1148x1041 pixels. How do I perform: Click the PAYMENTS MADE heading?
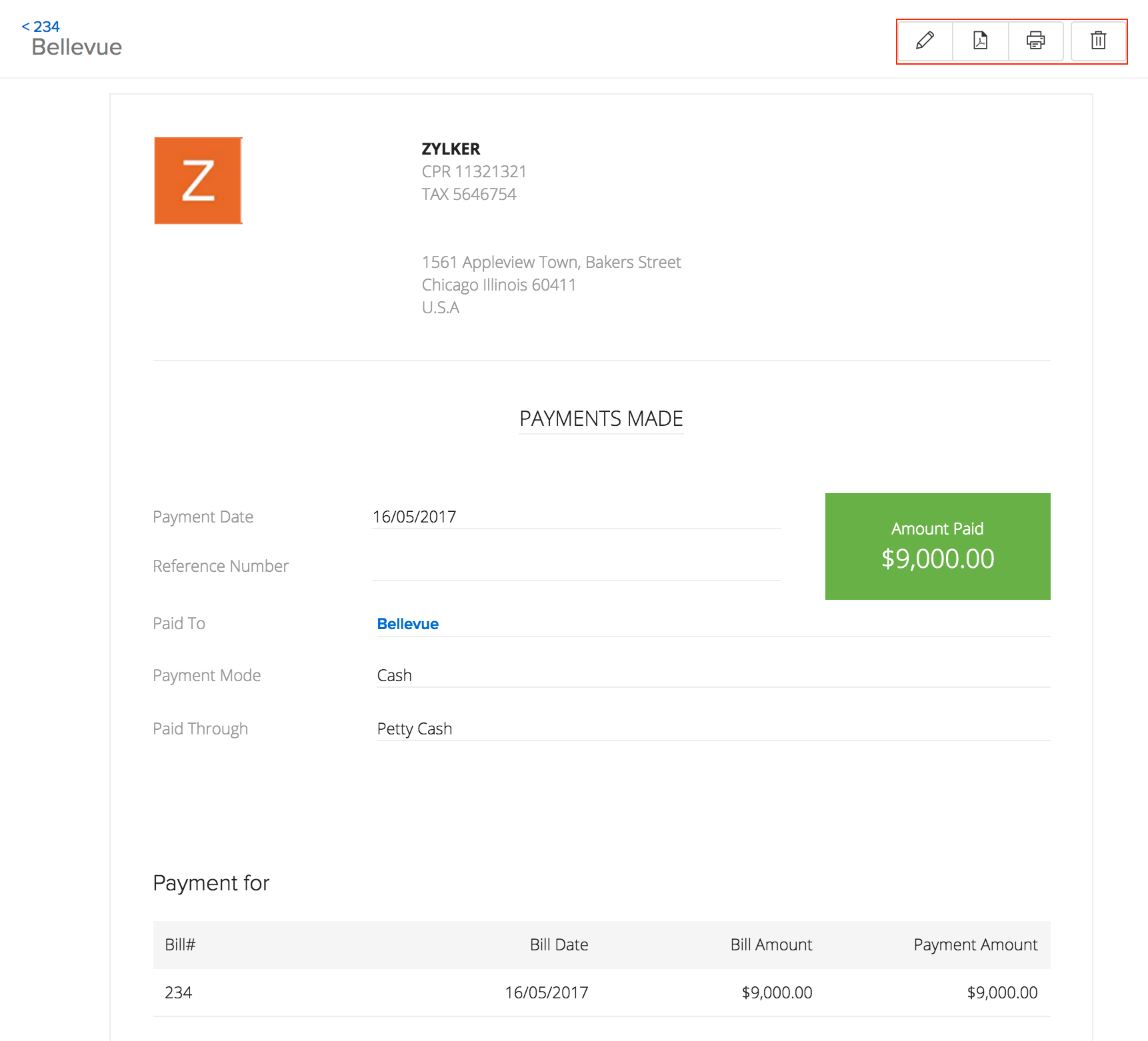coord(601,419)
